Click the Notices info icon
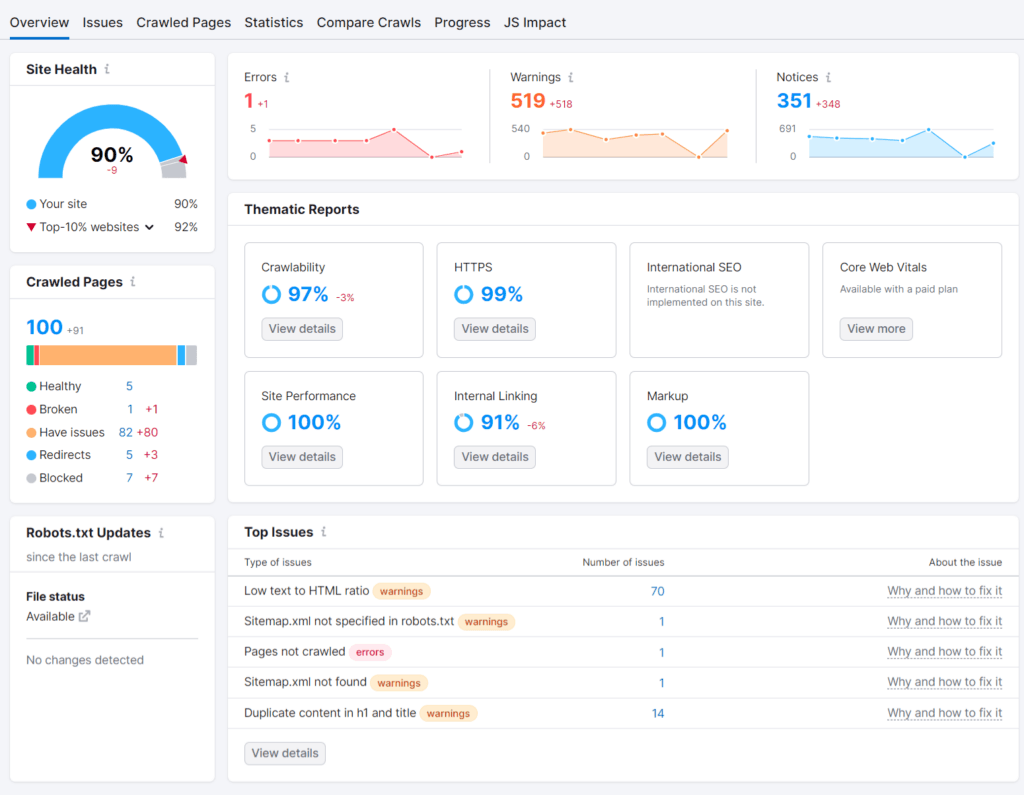 coord(831,77)
